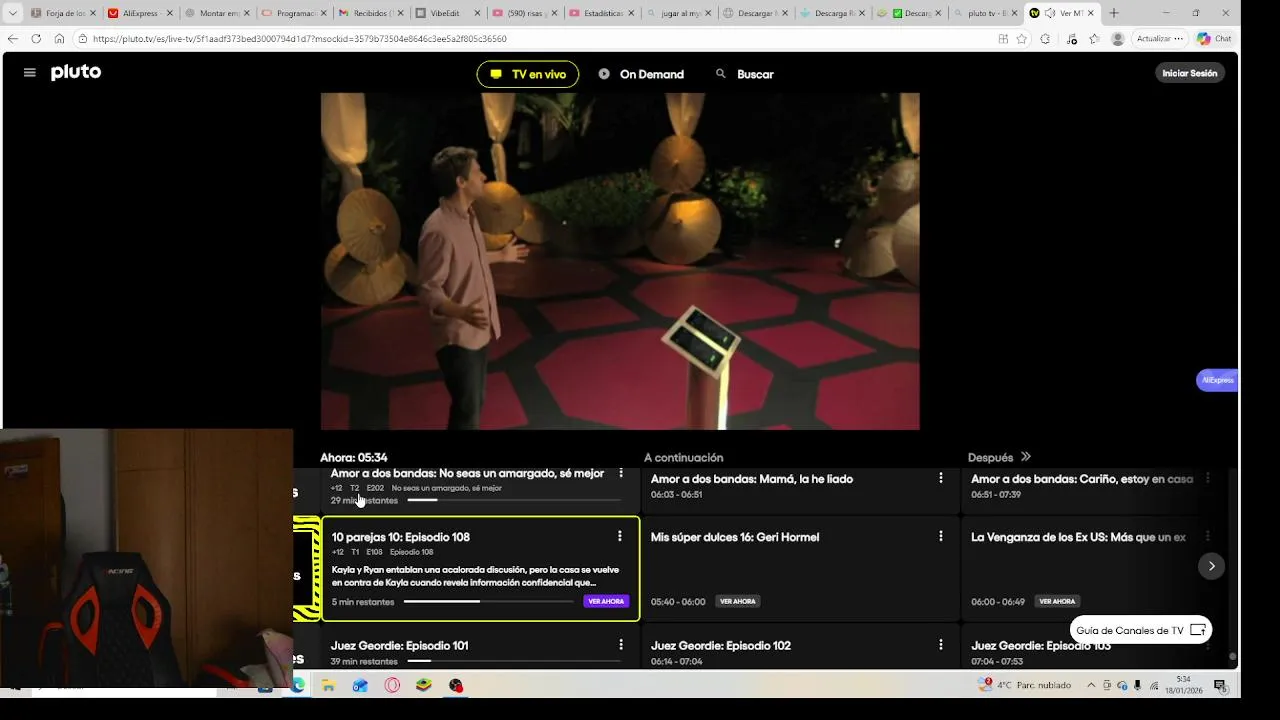Switch to the Estadísticas browser tab
This screenshot has width=1280, height=720.
coord(601,13)
